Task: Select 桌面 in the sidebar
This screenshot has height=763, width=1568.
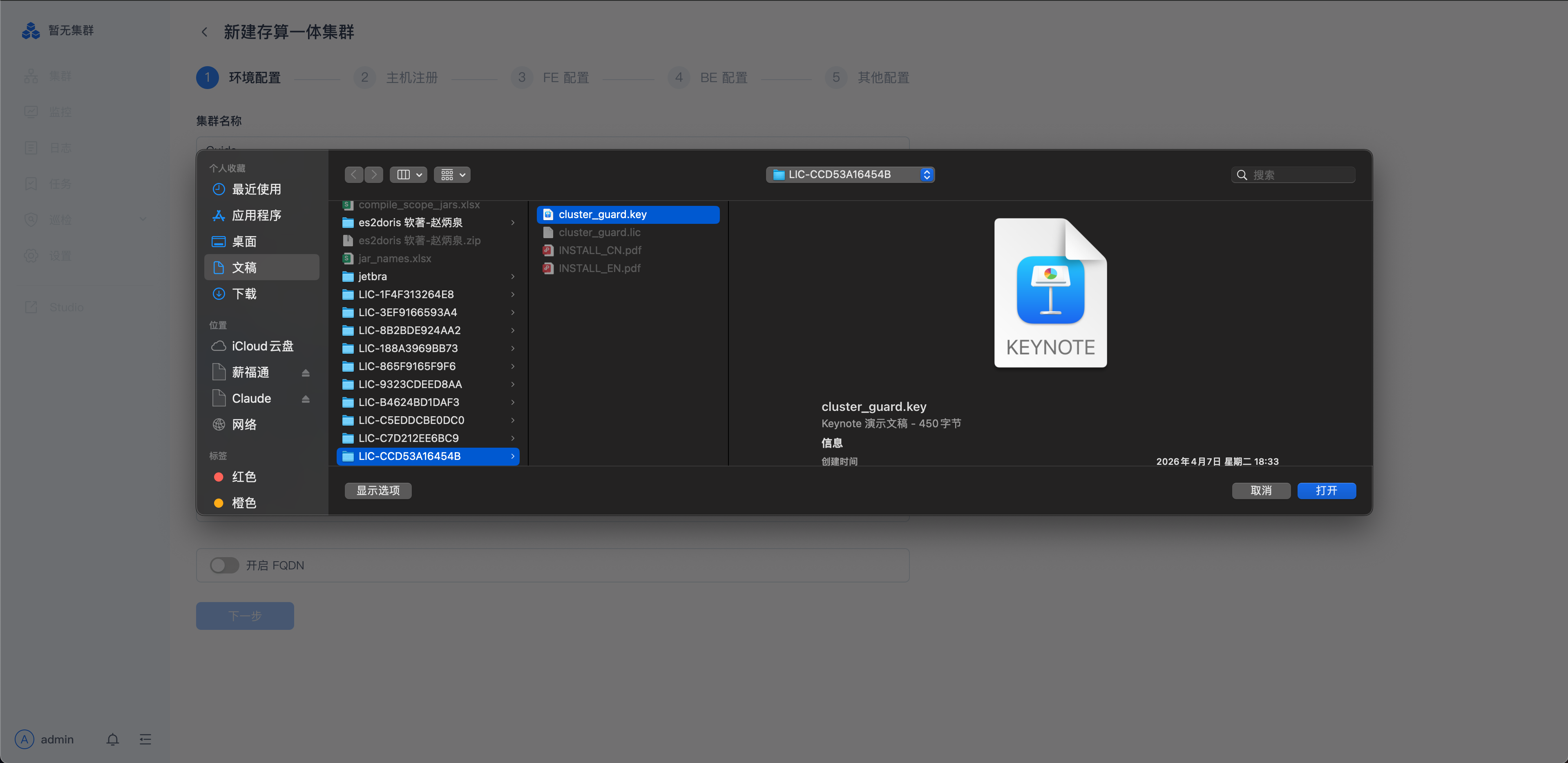Action: pos(262,241)
